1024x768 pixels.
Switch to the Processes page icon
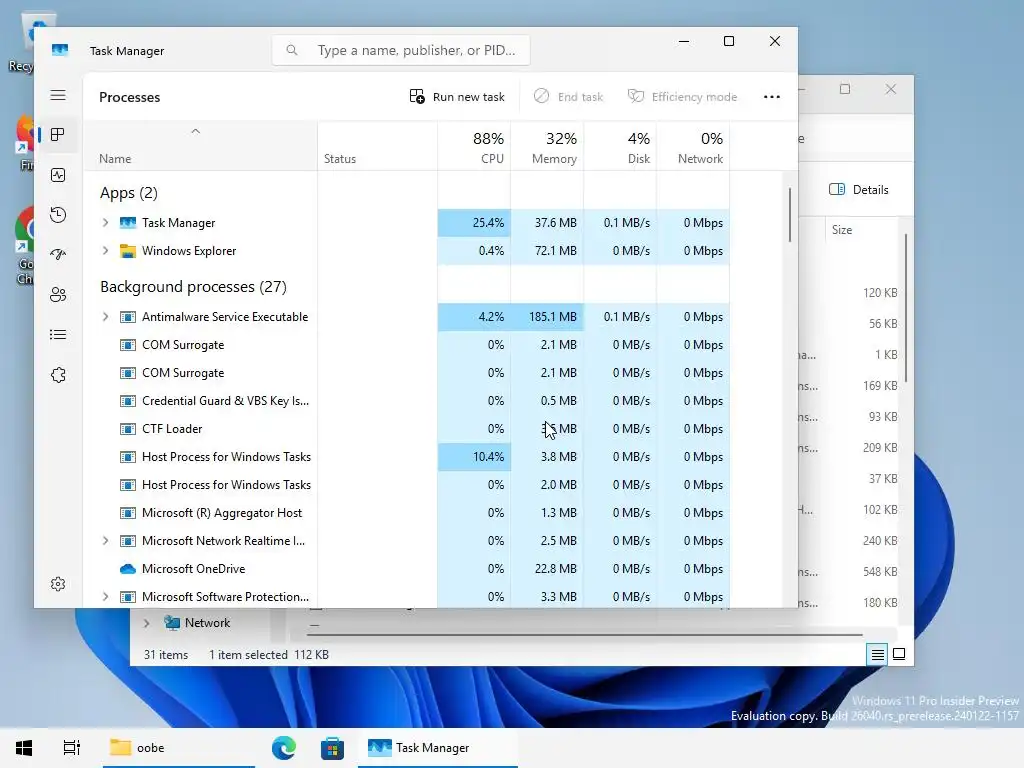click(x=58, y=135)
